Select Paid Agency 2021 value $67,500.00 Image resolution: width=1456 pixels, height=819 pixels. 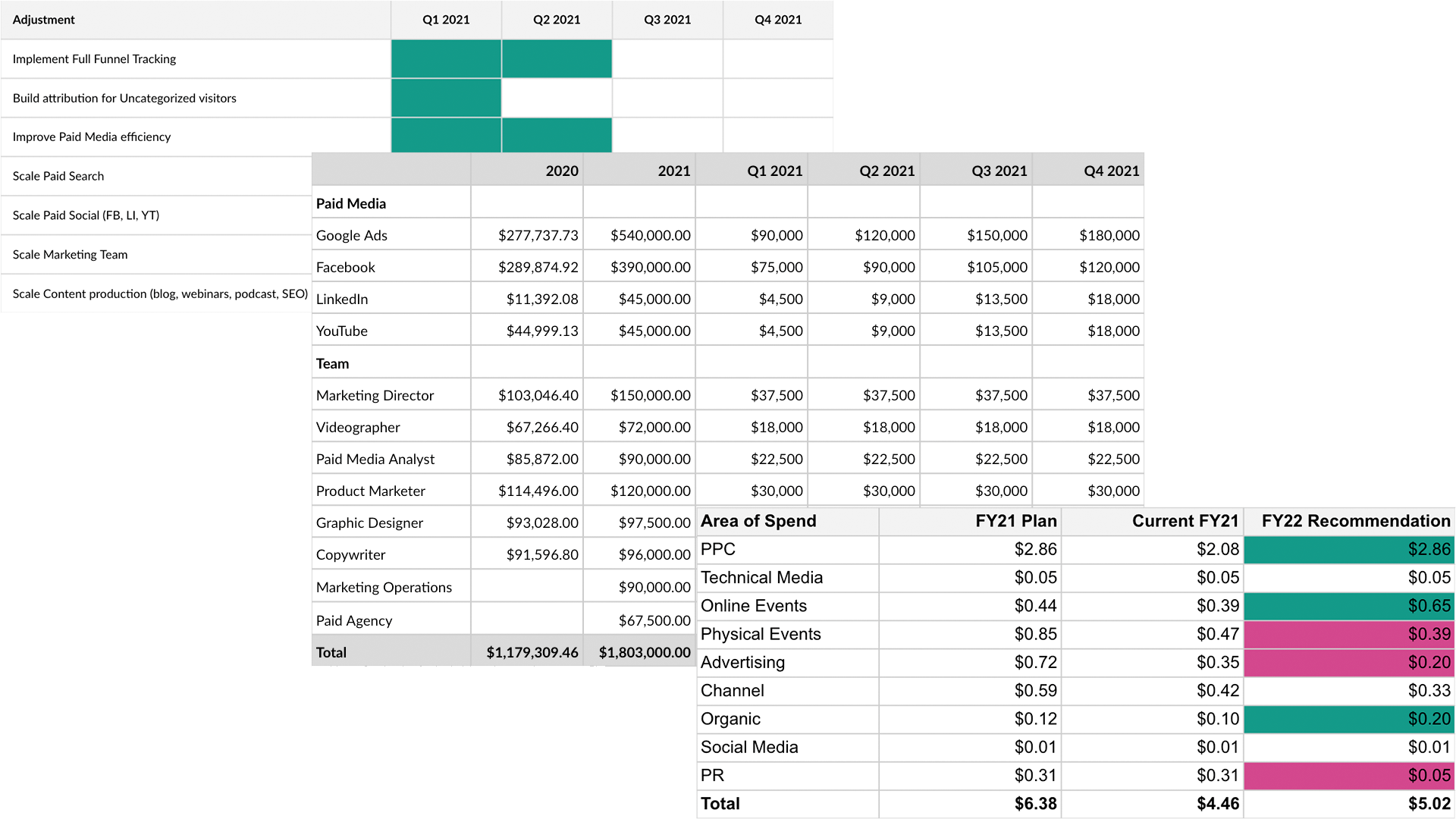654,620
